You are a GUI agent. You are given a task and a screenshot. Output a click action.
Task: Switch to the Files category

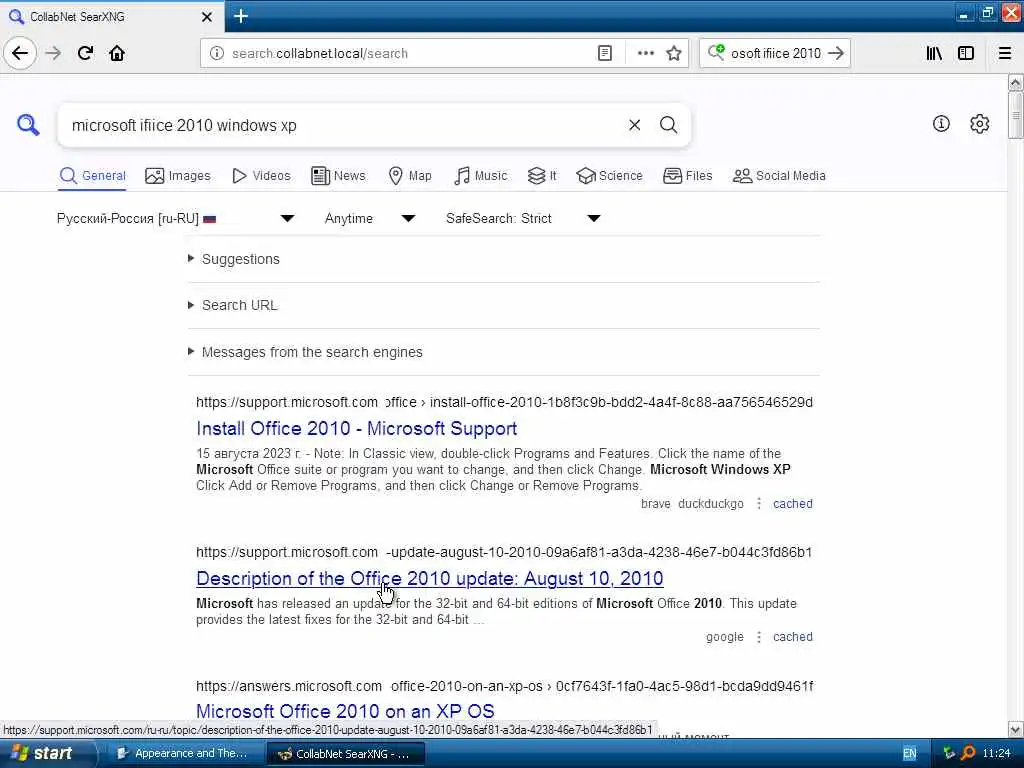688,176
